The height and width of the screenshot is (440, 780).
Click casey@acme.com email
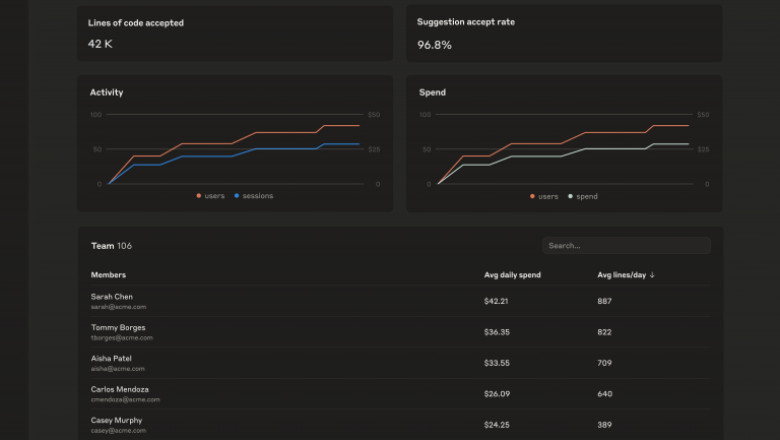(118, 431)
